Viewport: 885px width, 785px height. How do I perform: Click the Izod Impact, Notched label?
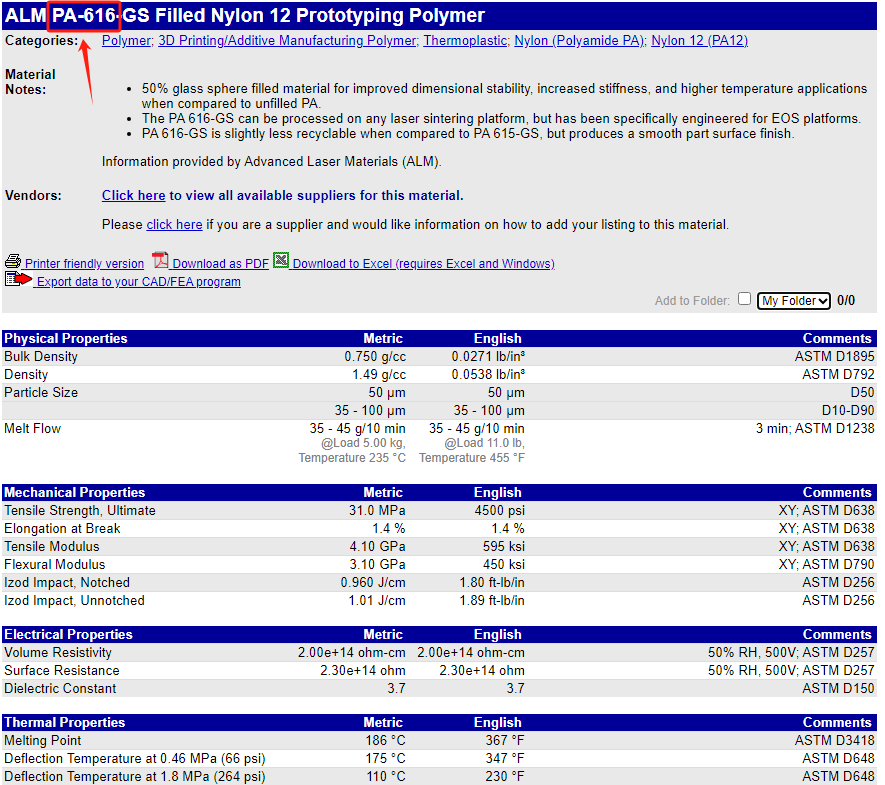[67, 583]
